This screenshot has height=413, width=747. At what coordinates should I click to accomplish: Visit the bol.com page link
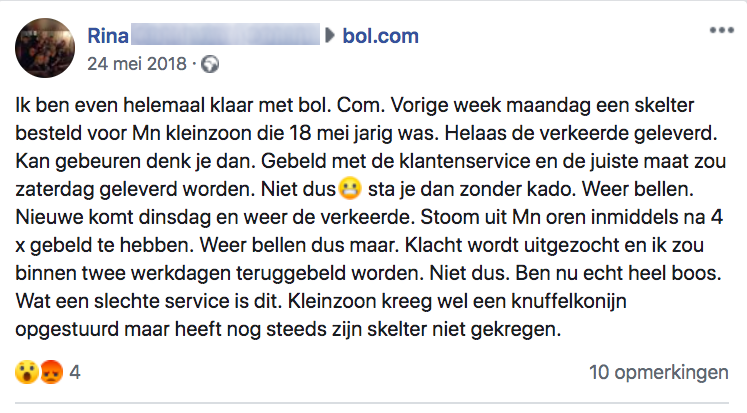[x=380, y=37]
